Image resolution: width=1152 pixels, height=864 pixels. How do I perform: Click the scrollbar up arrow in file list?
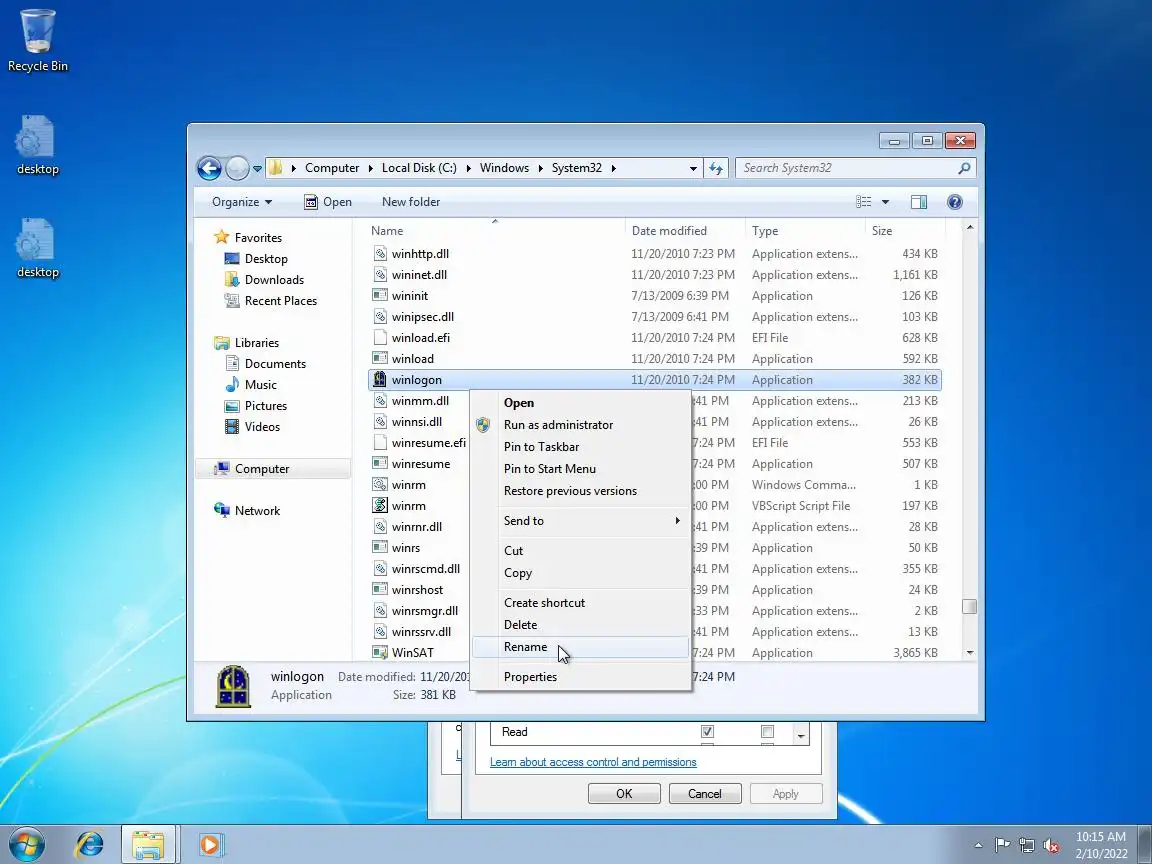pyautogui.click(x=970, y=228)
